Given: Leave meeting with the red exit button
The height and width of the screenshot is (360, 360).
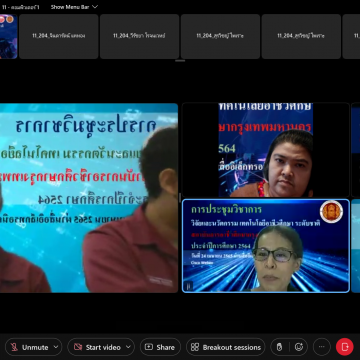Looking at the screenshot, I should [344, 347].
